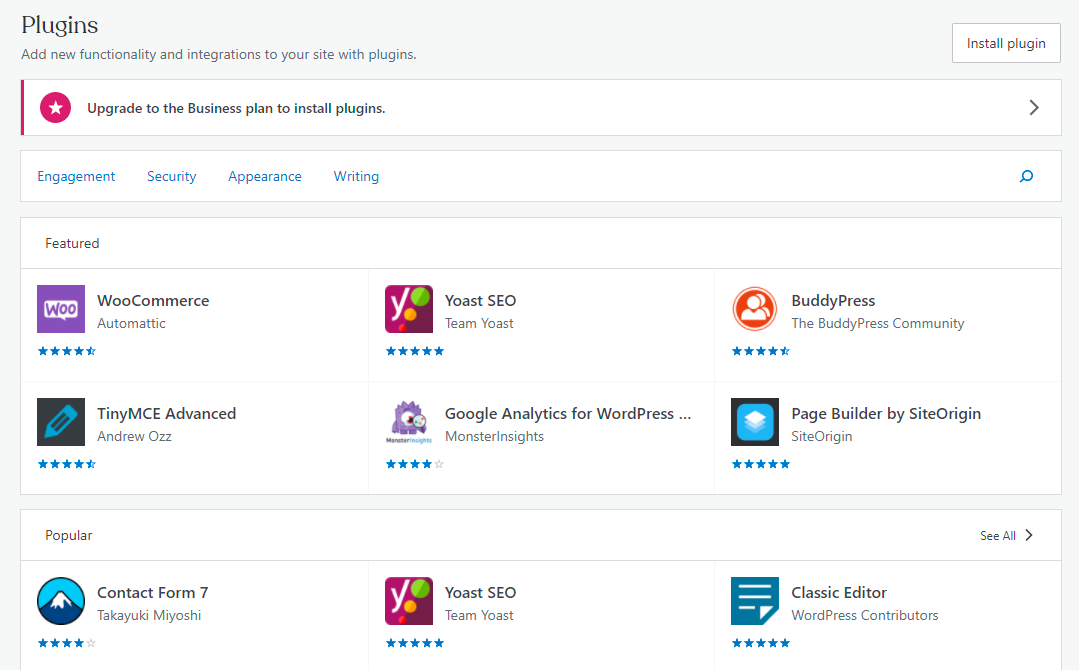
Task: Switch to the Engagement category
Action: click(x=76, y=177)
